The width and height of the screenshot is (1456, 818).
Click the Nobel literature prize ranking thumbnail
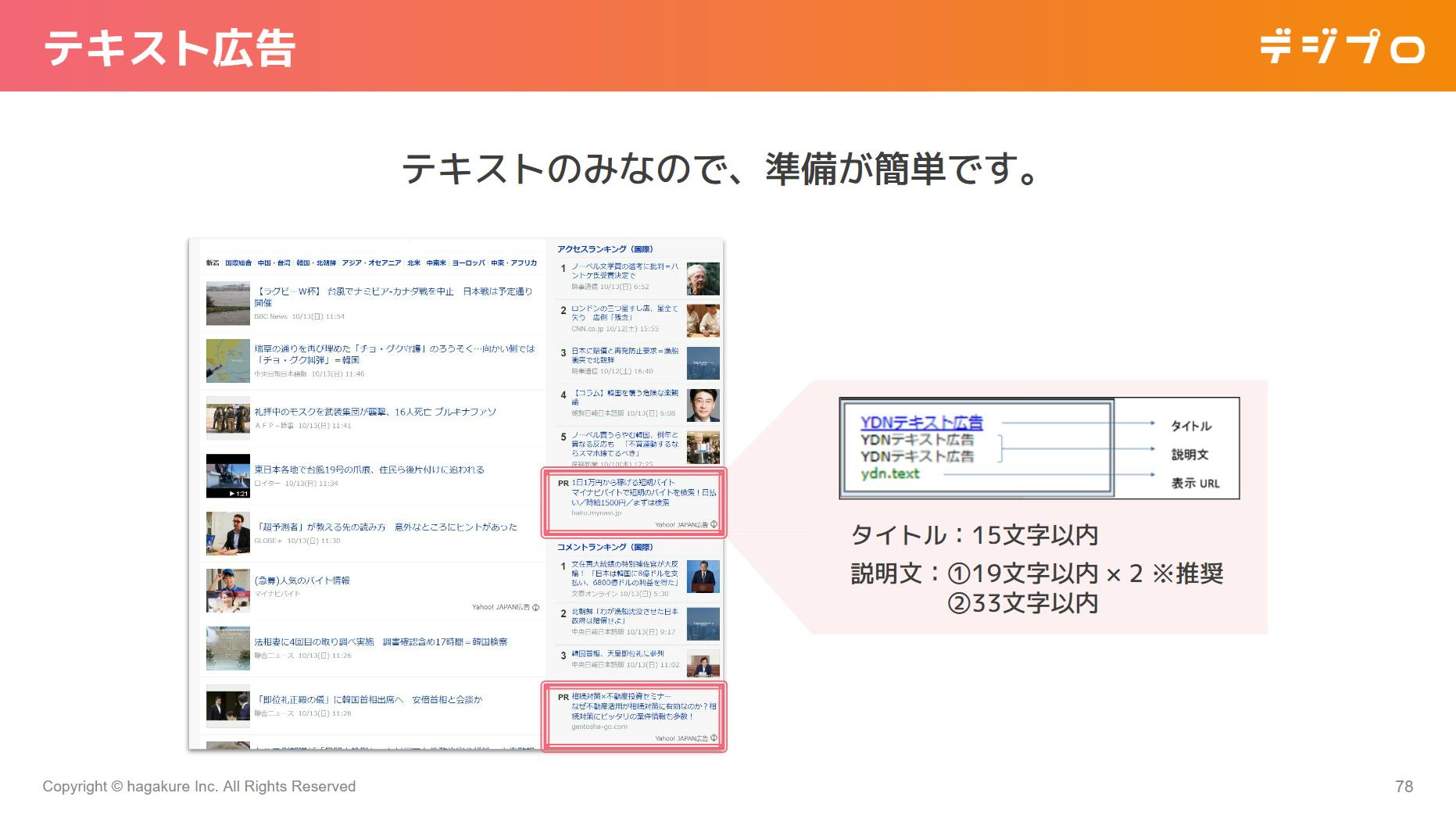tap(703, 278)
